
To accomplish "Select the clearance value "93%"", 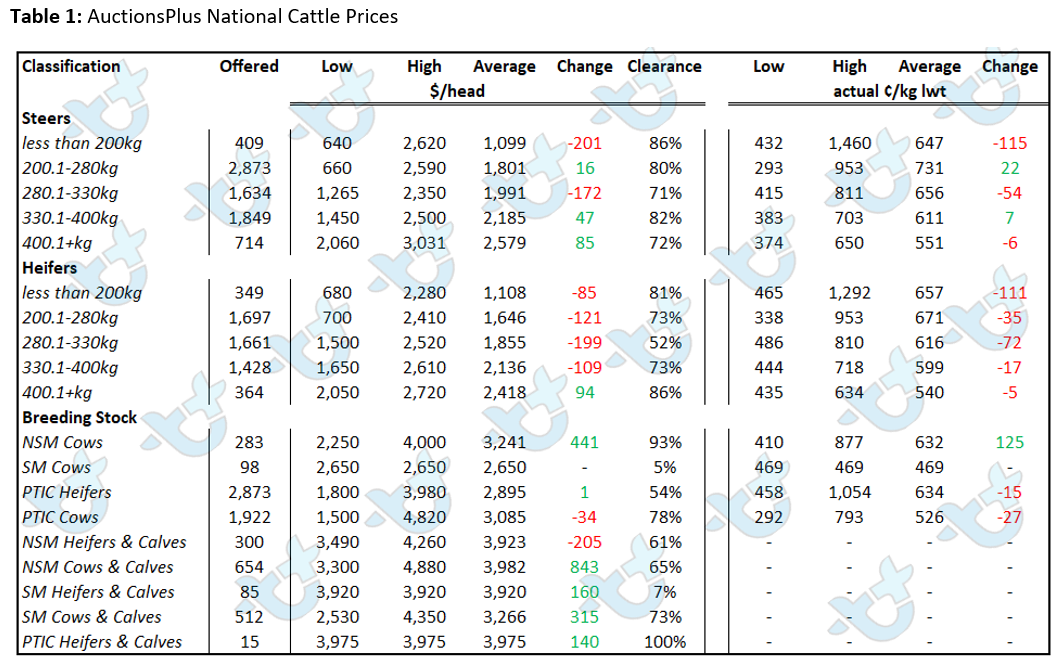I will (665, 443).
